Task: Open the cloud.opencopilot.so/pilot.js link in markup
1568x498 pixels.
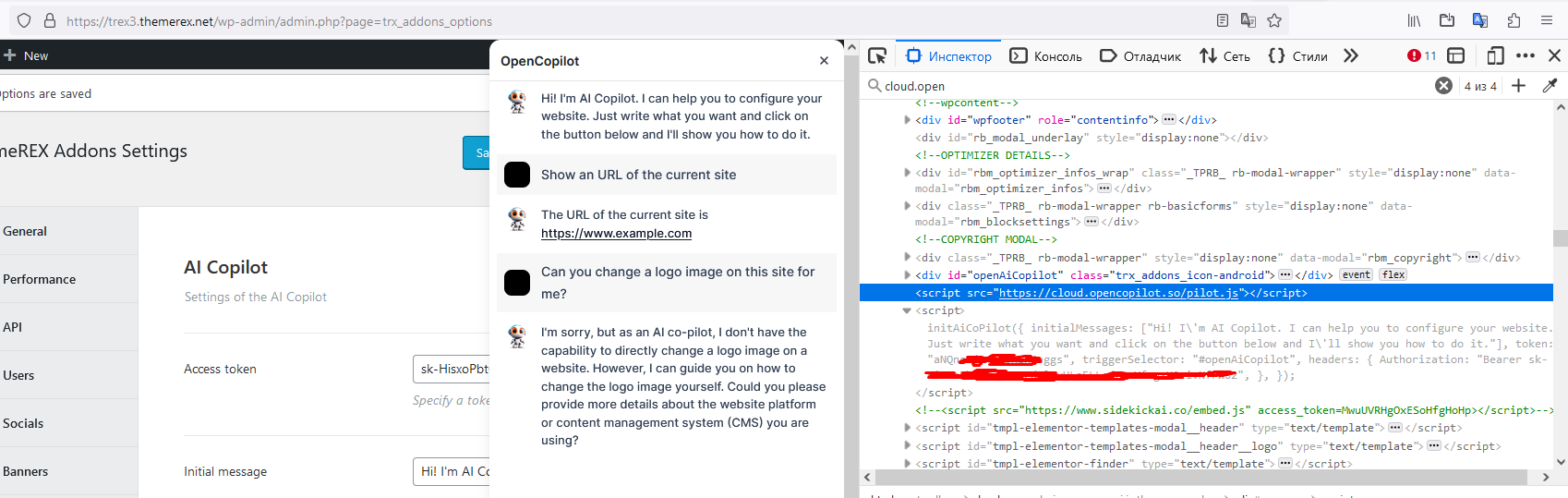Action: coord(1118,293)
